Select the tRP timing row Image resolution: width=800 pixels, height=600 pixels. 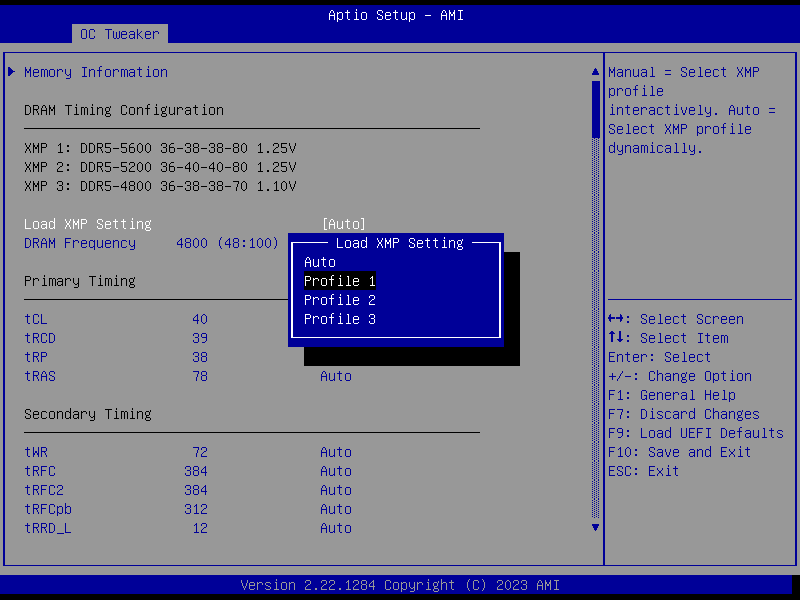116,357
